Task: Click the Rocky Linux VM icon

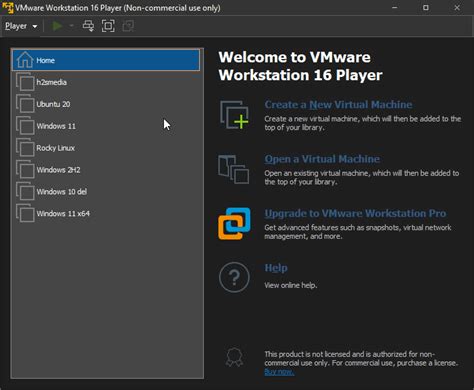Action: [25, 148]
